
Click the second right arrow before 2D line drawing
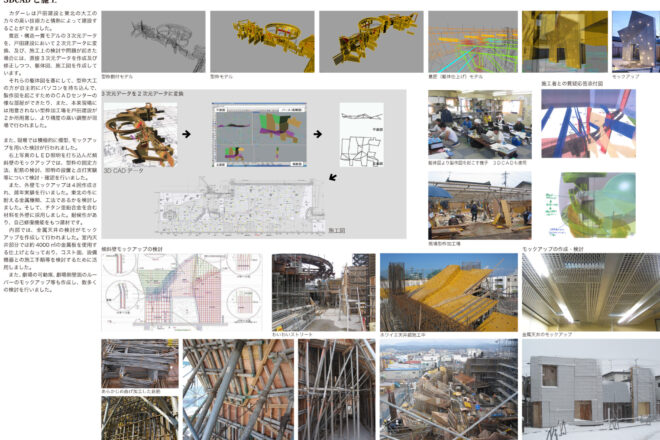tap(317, 133)
